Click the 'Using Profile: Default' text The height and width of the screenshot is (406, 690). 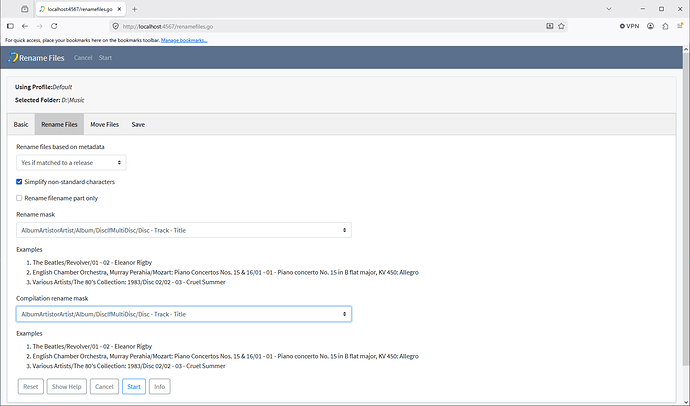coord(44,87)
